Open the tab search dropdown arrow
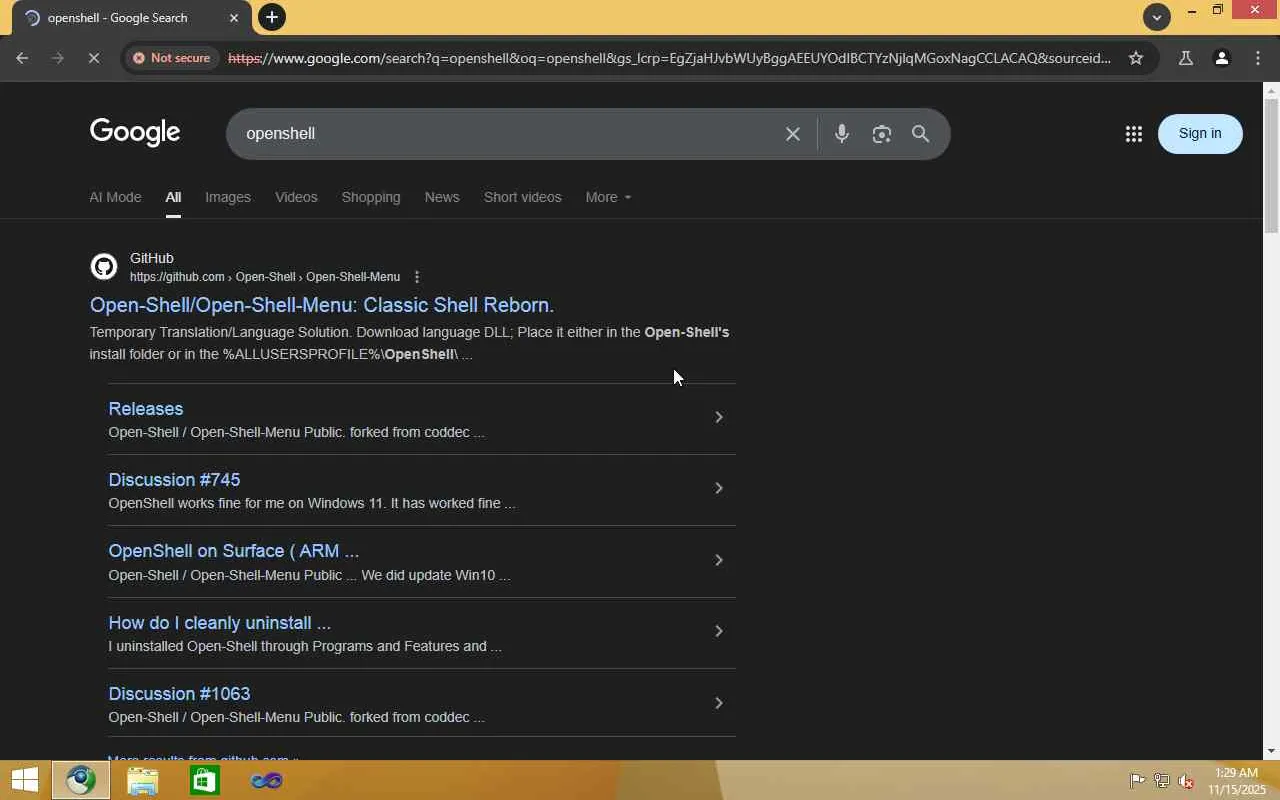Screen dimensions: 1280x800 (x=1157, y=17)
